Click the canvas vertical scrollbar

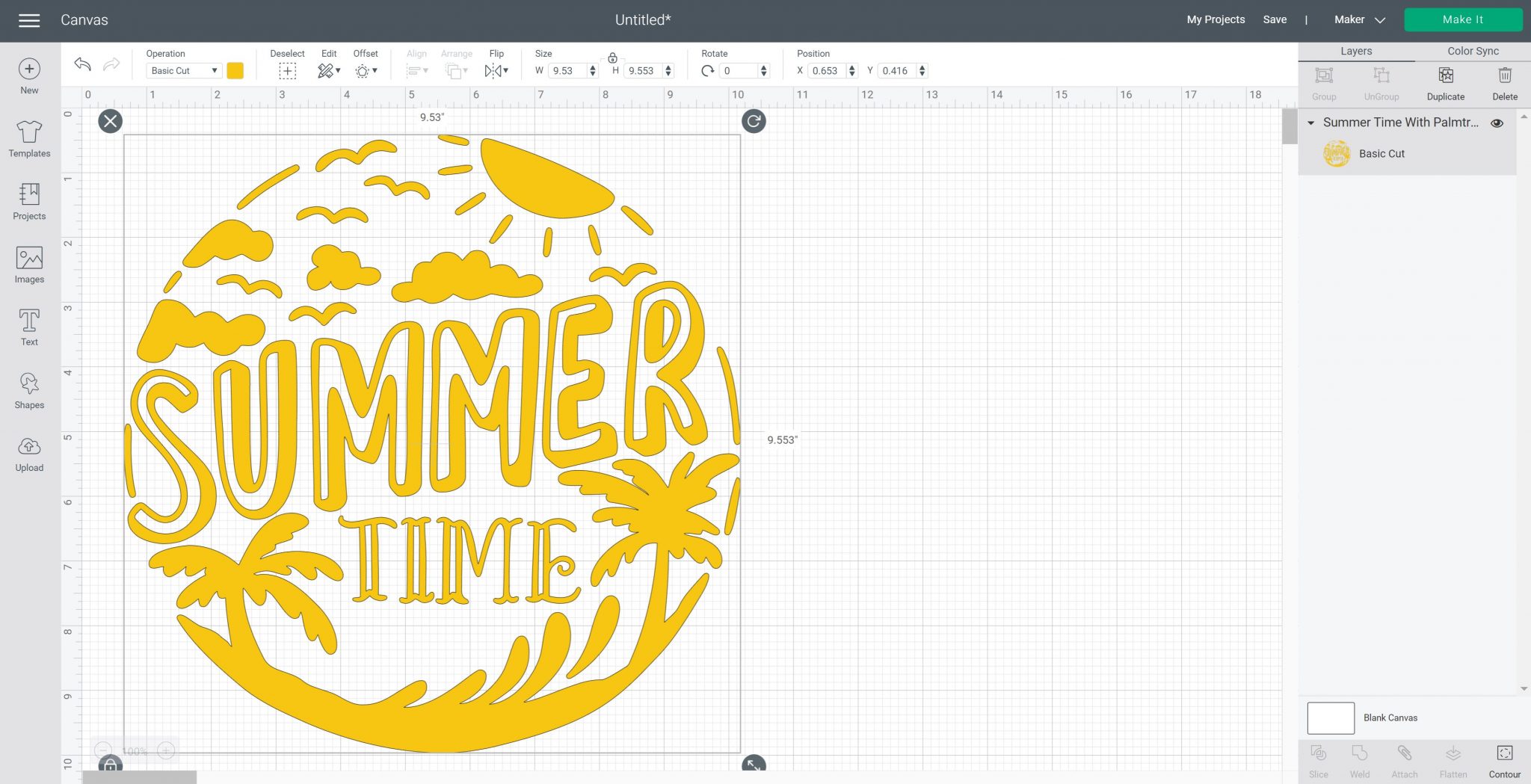[1290, 126]
